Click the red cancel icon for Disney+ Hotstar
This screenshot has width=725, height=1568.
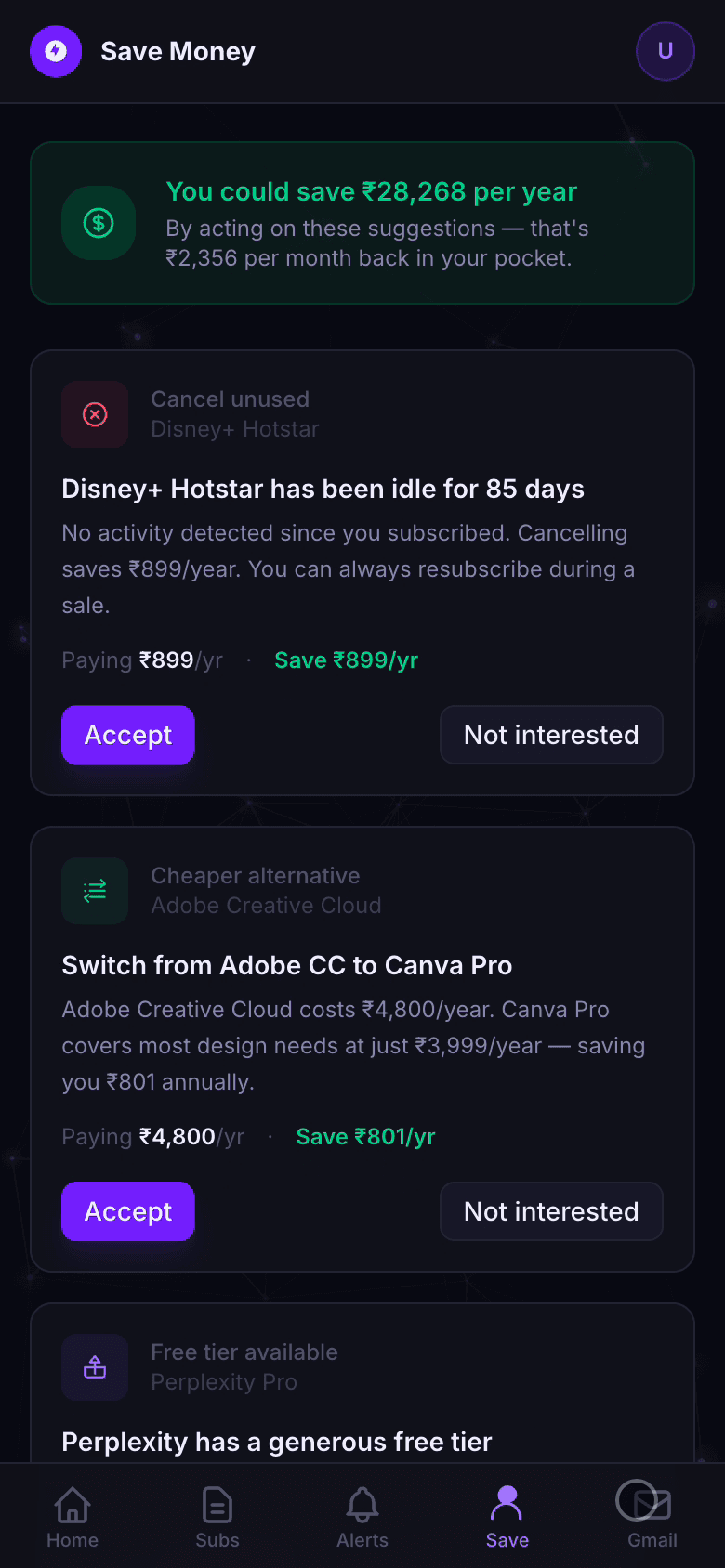94,414
